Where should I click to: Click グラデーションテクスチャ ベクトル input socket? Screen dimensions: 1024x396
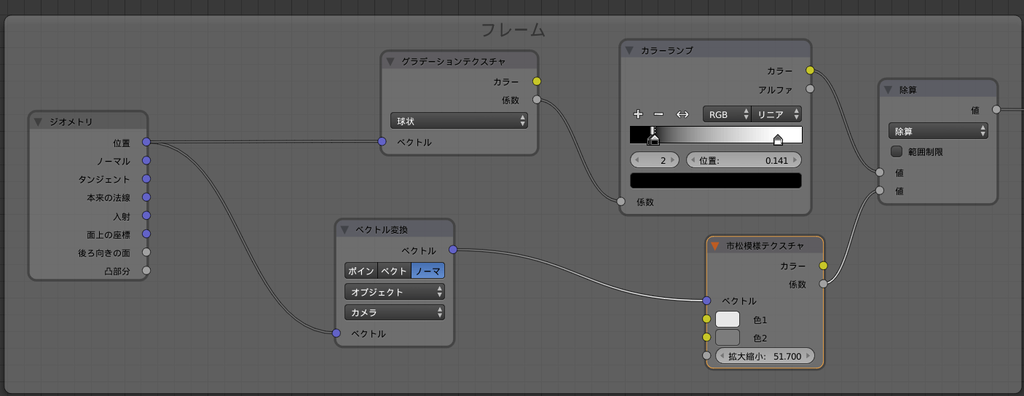coord(382,142)
